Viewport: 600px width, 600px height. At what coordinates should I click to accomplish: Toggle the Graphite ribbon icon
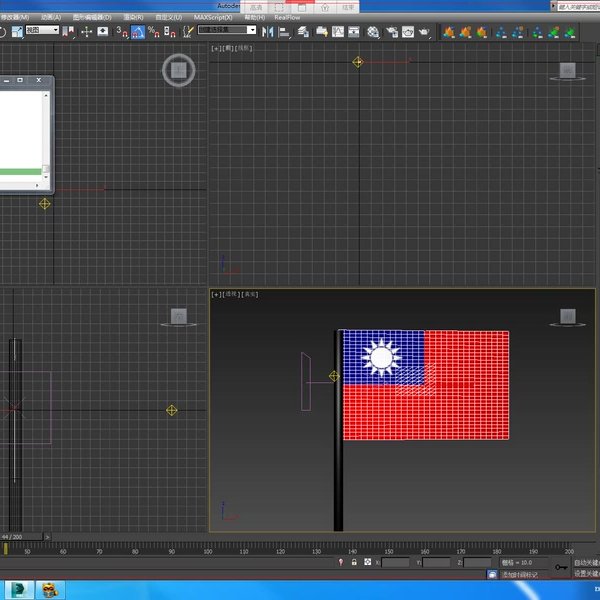coord(322,32)
